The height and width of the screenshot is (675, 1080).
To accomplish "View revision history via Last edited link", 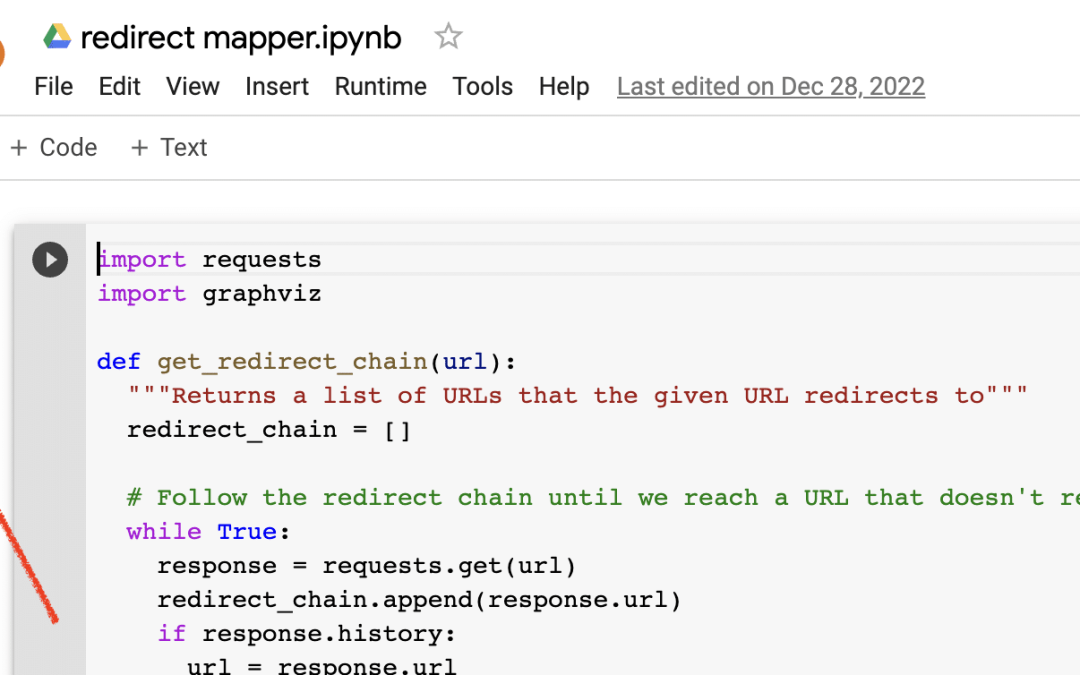I will tap(770, 87).
